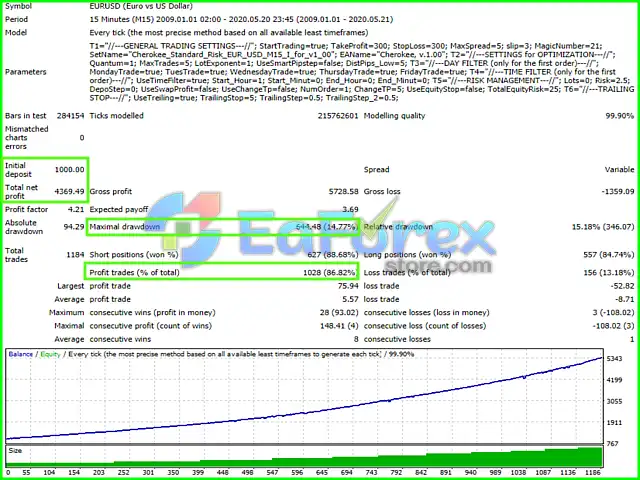
Task: Click the Profit factor value 4.21
Action: click(x=77, y=209)
